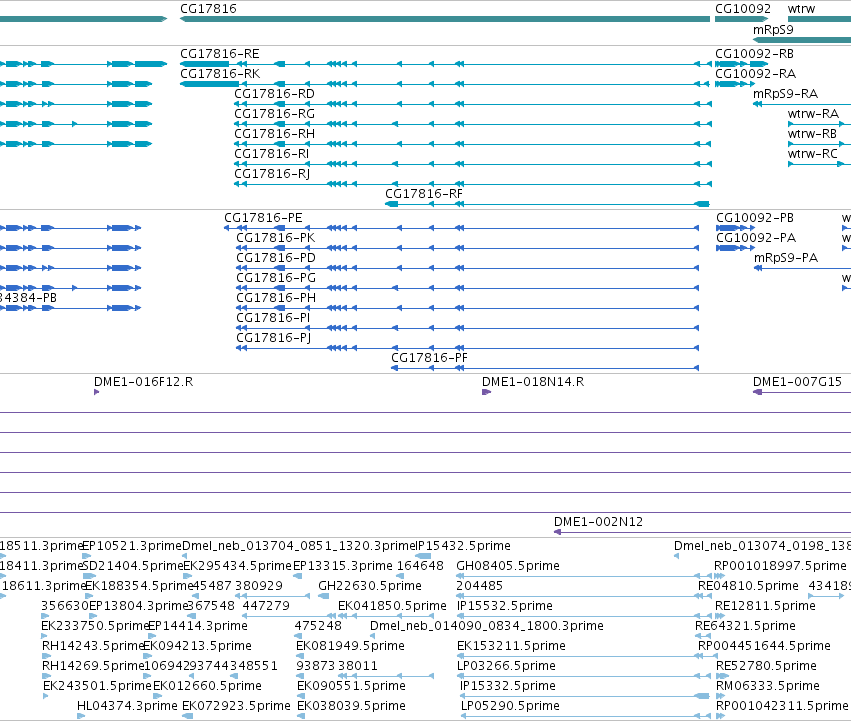Open EST label RE12811.5prime

click(x=765, y=606)
